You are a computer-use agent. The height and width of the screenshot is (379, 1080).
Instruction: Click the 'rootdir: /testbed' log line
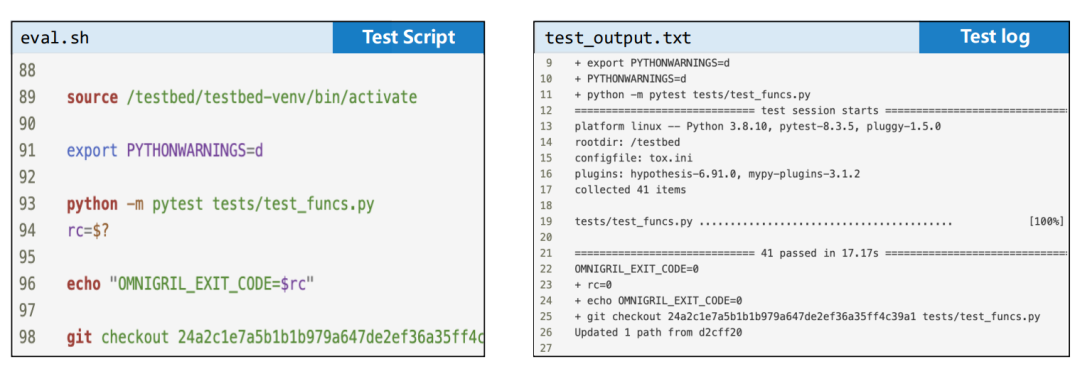[627, 142]
